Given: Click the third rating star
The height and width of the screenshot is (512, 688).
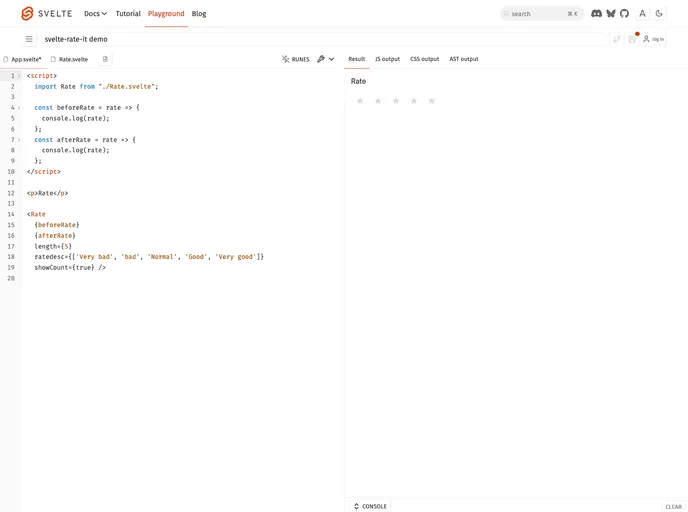Looking at the screenshot, I should click(396, 101).
